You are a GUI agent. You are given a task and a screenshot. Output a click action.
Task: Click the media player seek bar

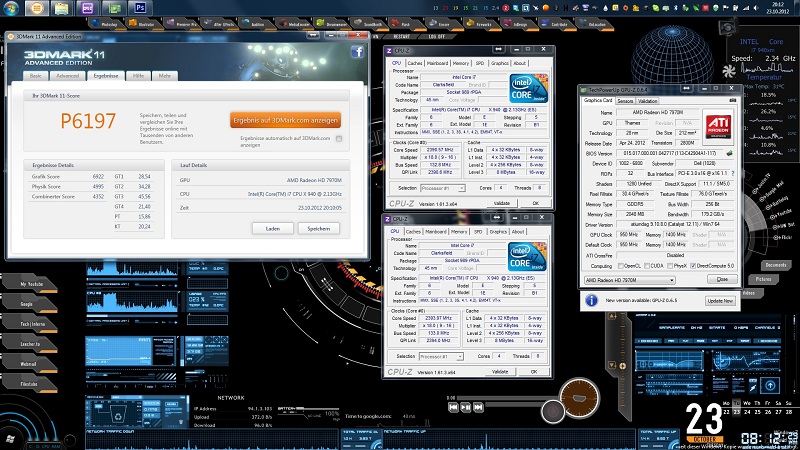(x=507, y=398)
